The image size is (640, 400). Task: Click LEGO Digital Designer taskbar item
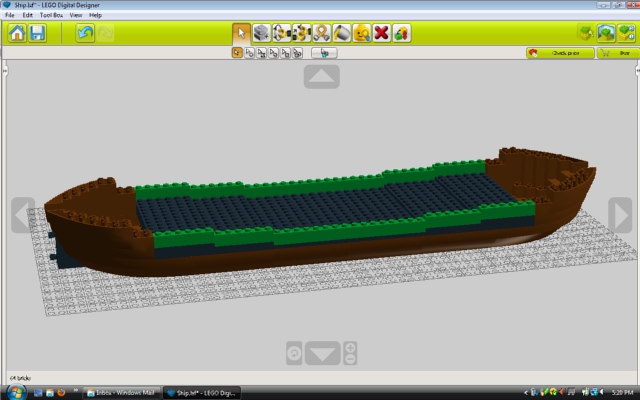pos(202,393)
